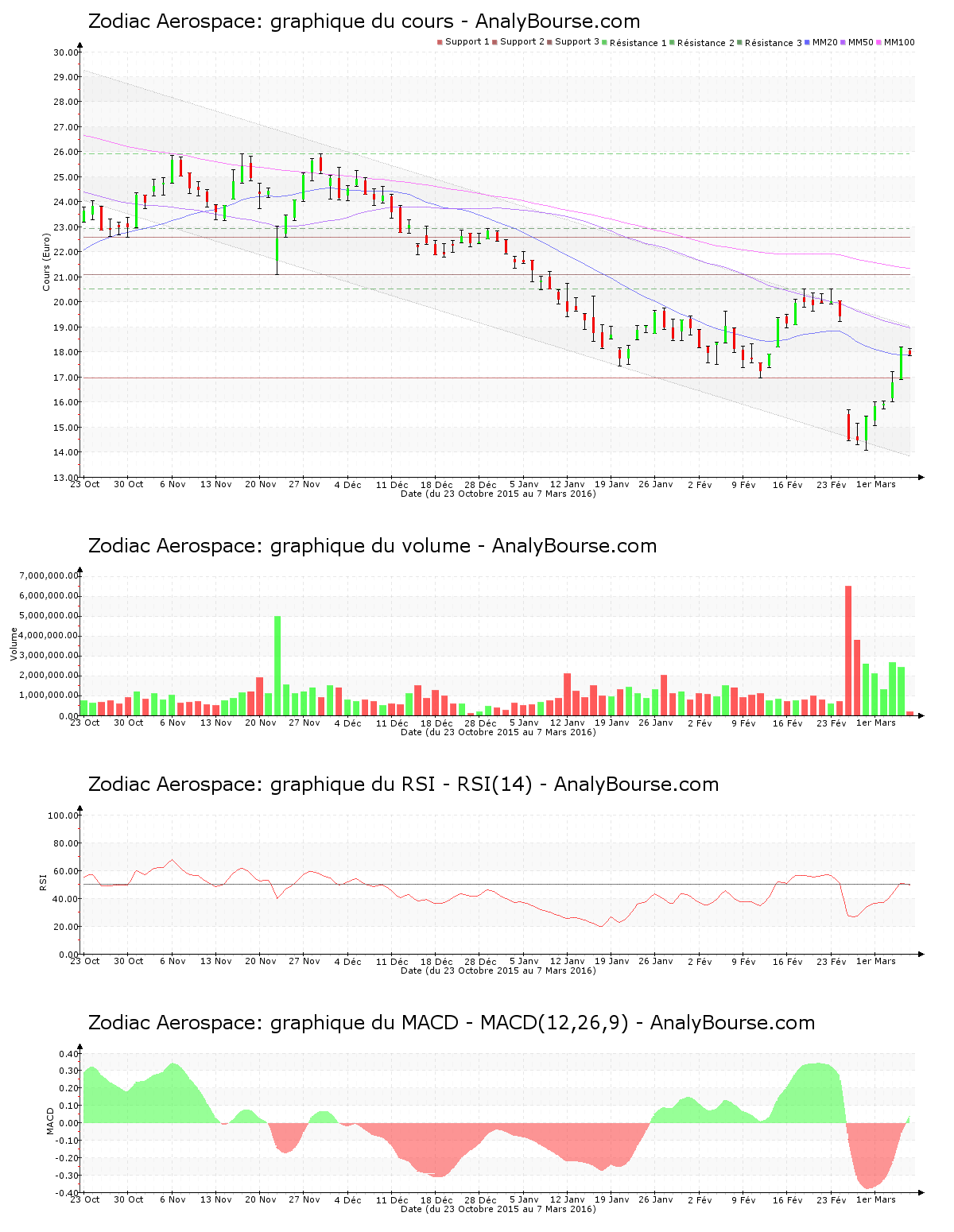Click the 80.00 value on RSI axis
This screenshot has height=1232, width=954.
[66, 843]
